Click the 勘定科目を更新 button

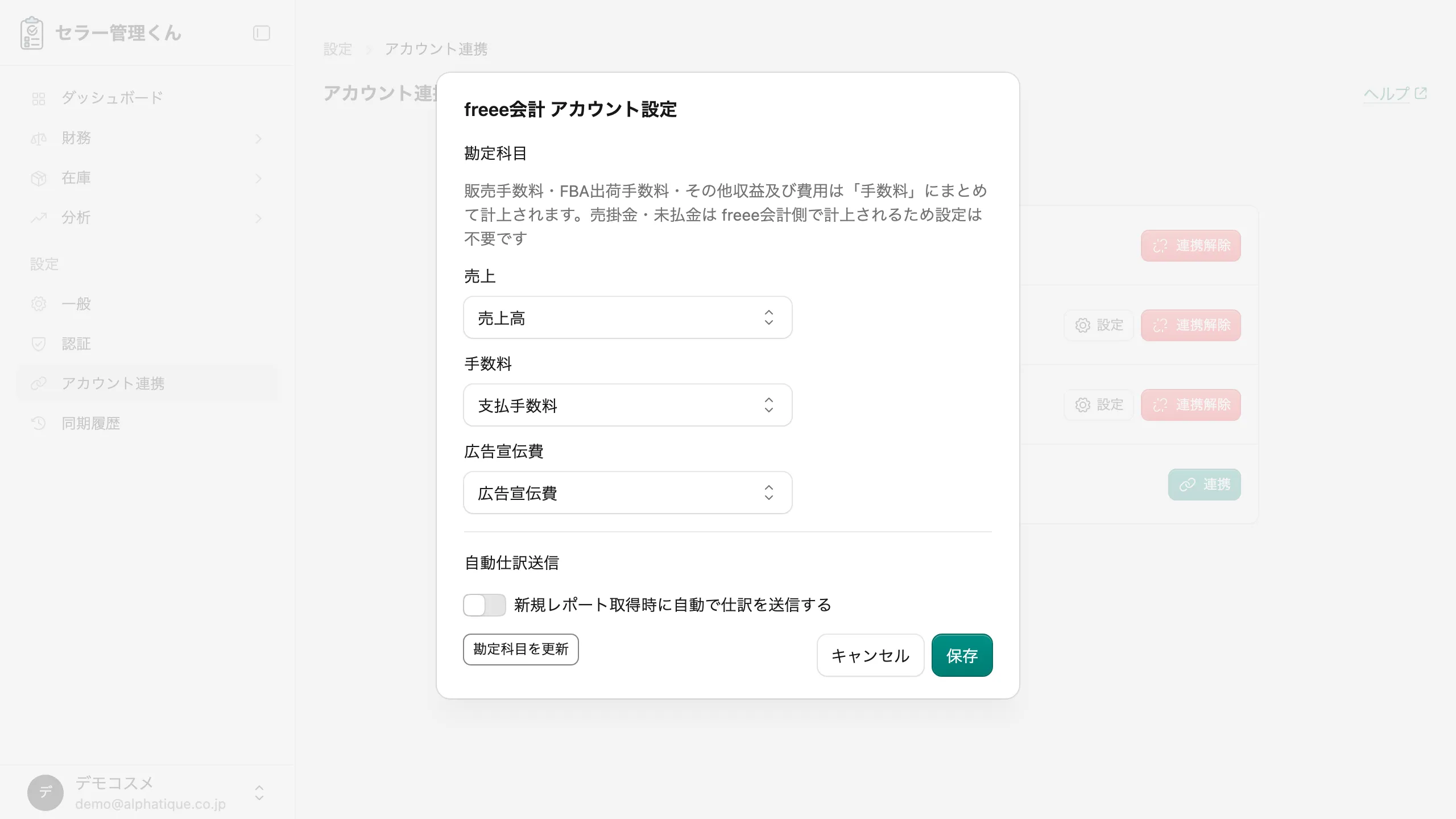point(520,649)
